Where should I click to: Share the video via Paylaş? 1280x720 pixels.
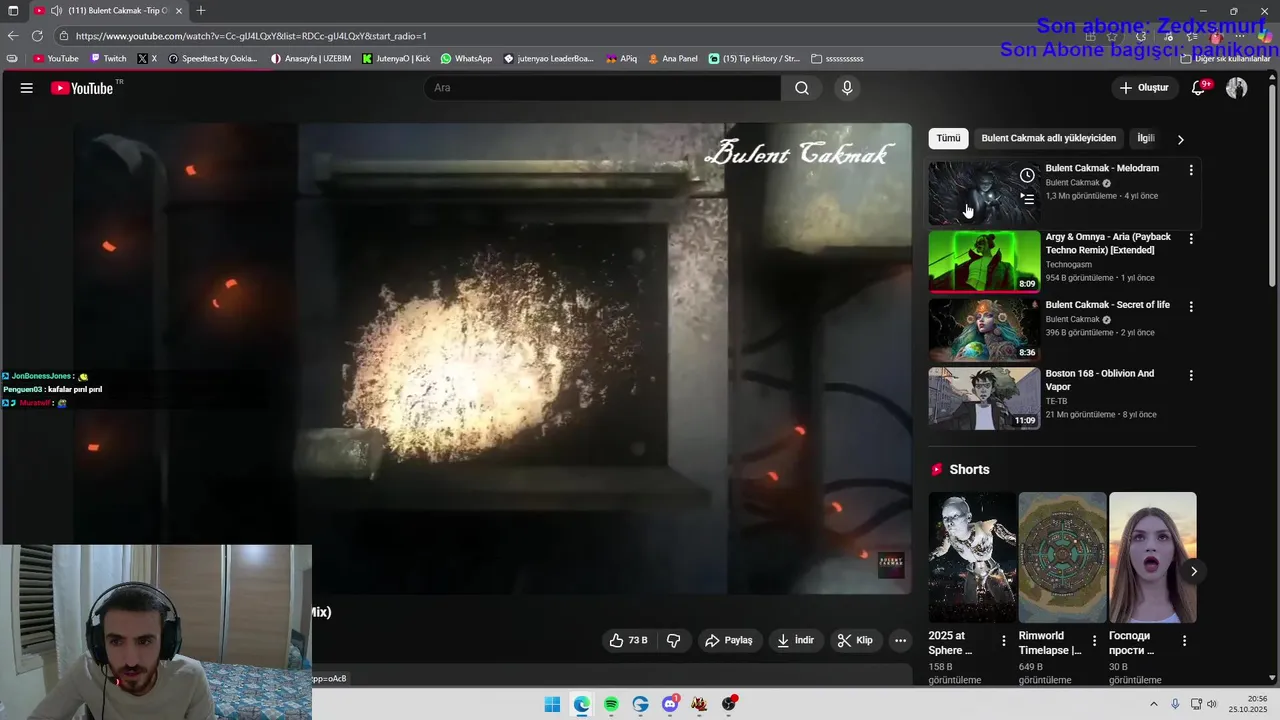(x=728, y=640)
